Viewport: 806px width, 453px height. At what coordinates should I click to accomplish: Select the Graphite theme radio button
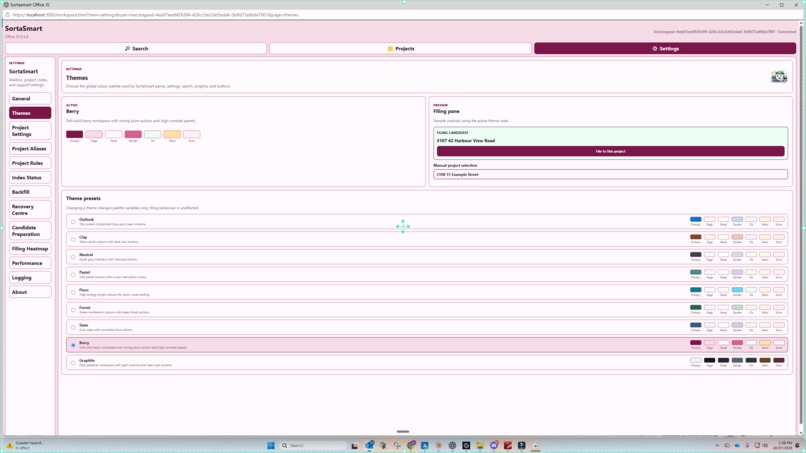point(73,363)
